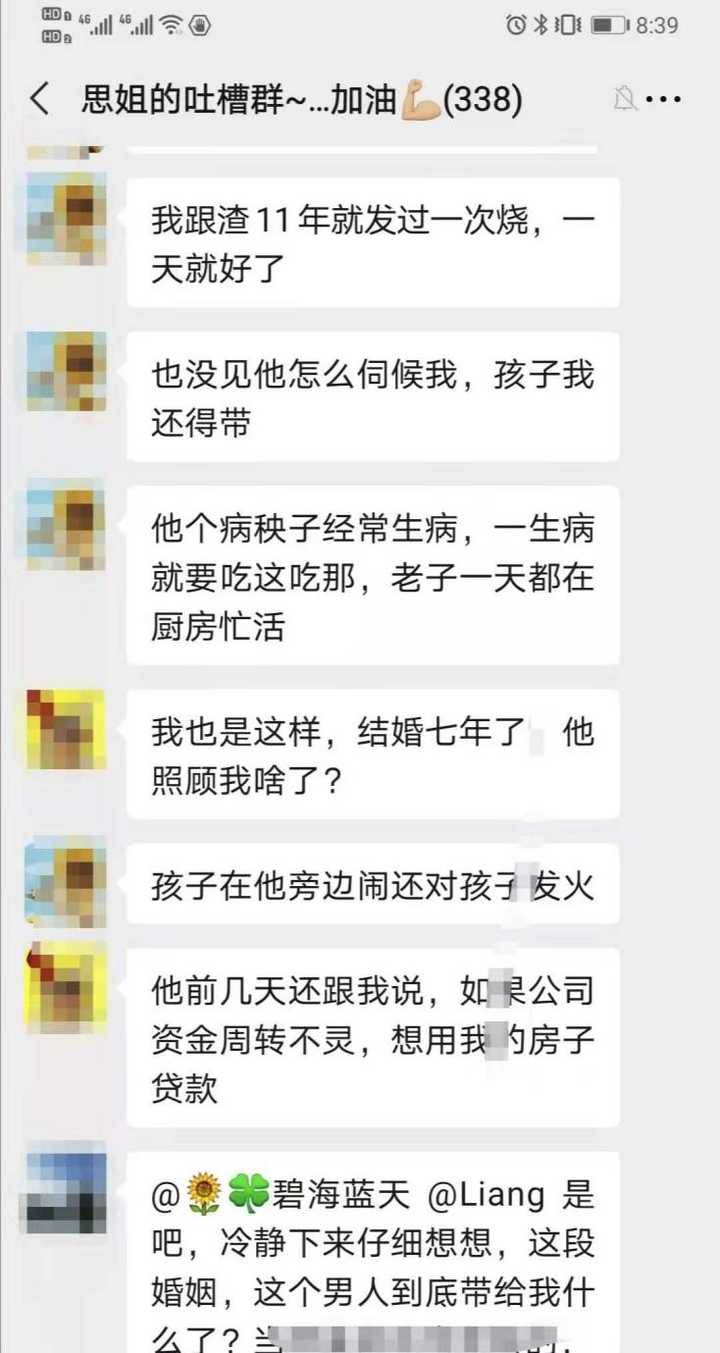Tap the battery indicator in status bar

pyautogui.click(x=610, y=25)
